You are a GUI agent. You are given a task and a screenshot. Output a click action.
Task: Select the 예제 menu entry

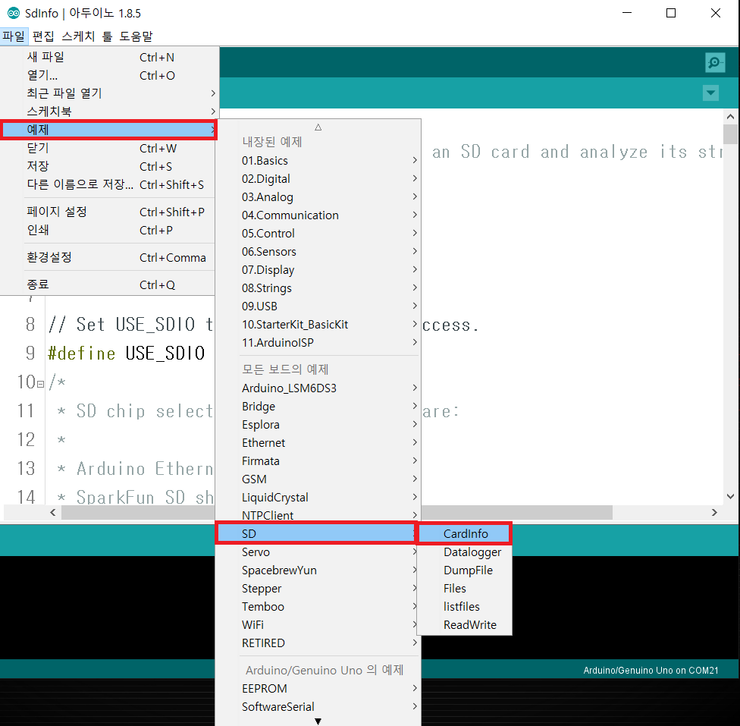(x=109, y=130)
